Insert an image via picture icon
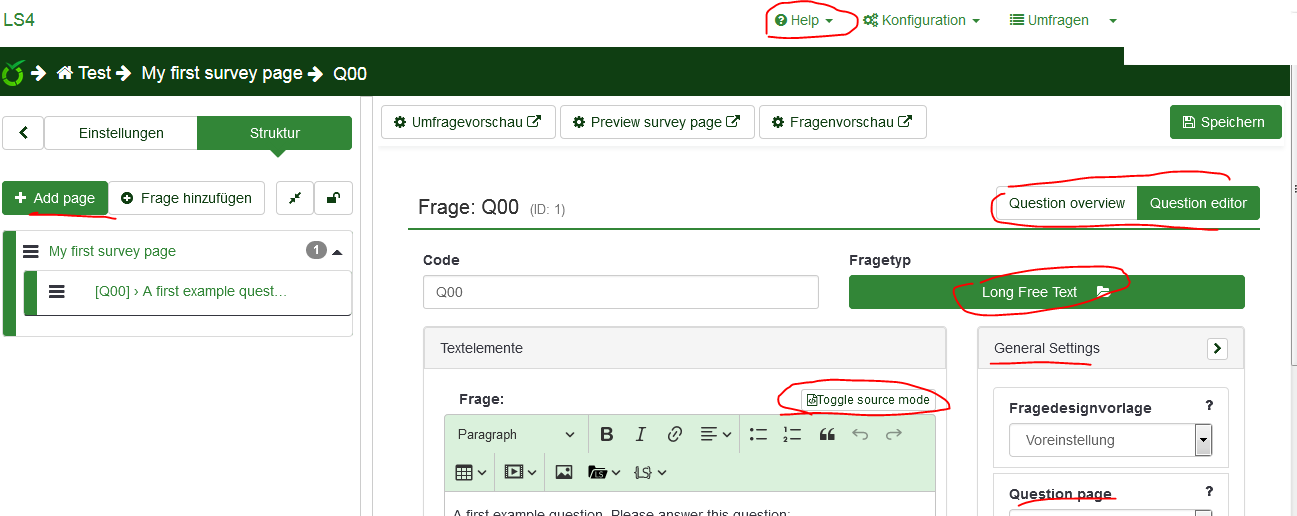The image size is (1297, 516). tap(564, 472)
